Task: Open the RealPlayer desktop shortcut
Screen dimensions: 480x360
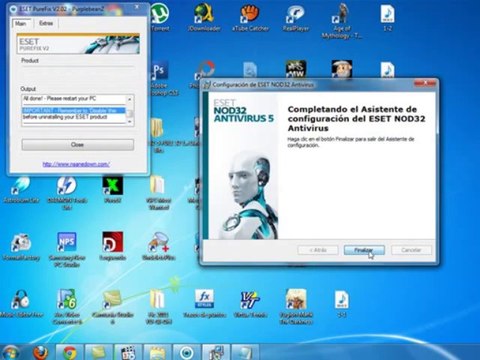Action: point(296,18)
